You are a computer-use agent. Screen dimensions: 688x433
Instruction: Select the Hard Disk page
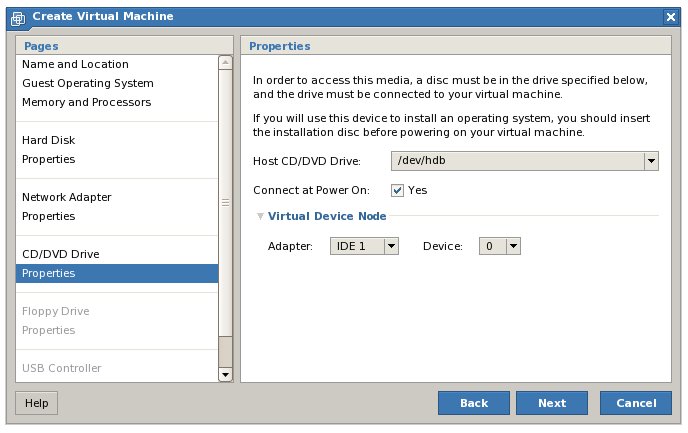[x=48, y=140]
